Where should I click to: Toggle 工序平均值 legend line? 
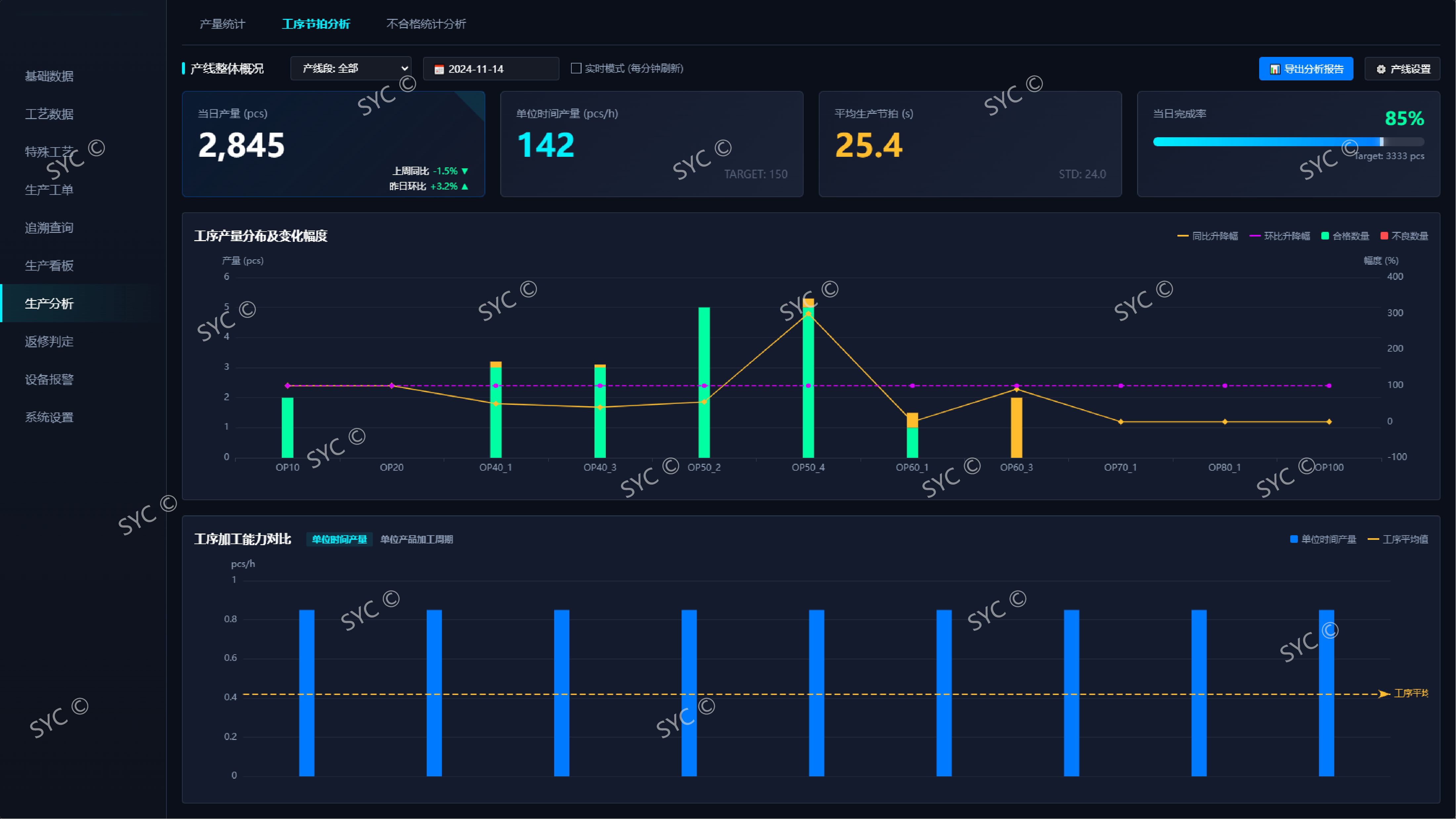tap(1374, 539)
